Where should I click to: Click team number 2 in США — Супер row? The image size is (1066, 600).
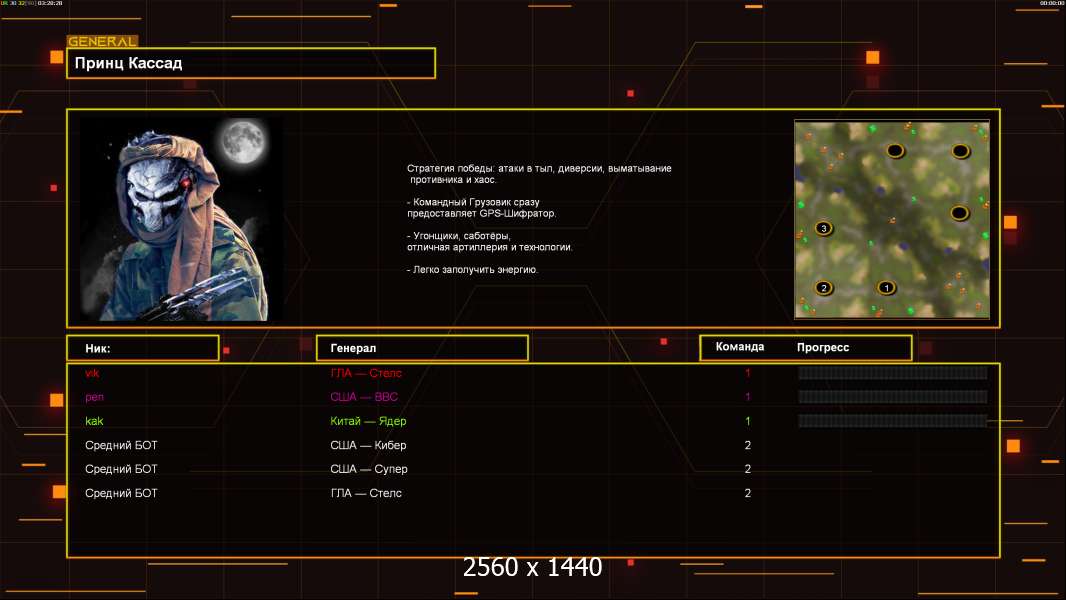[x=748, y=469]
